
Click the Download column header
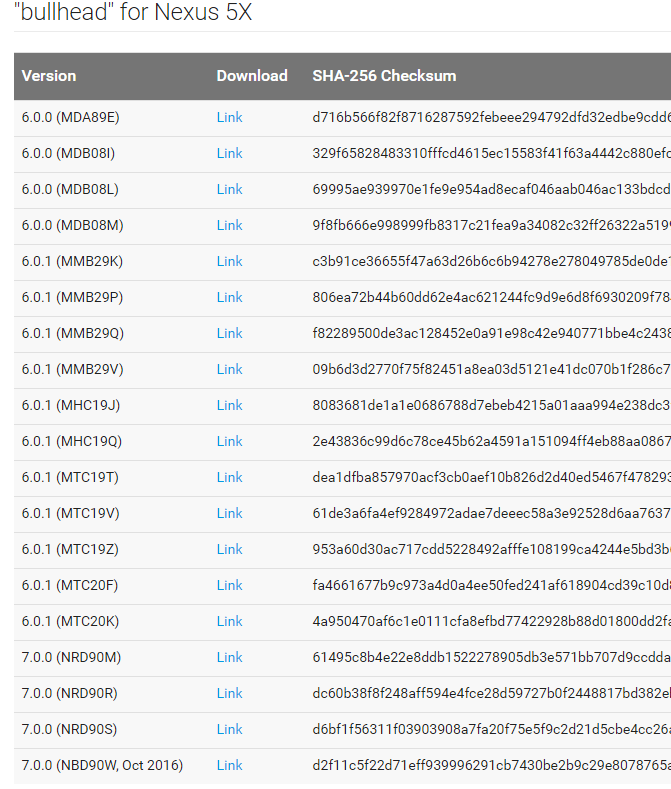(x=252, y=76)
